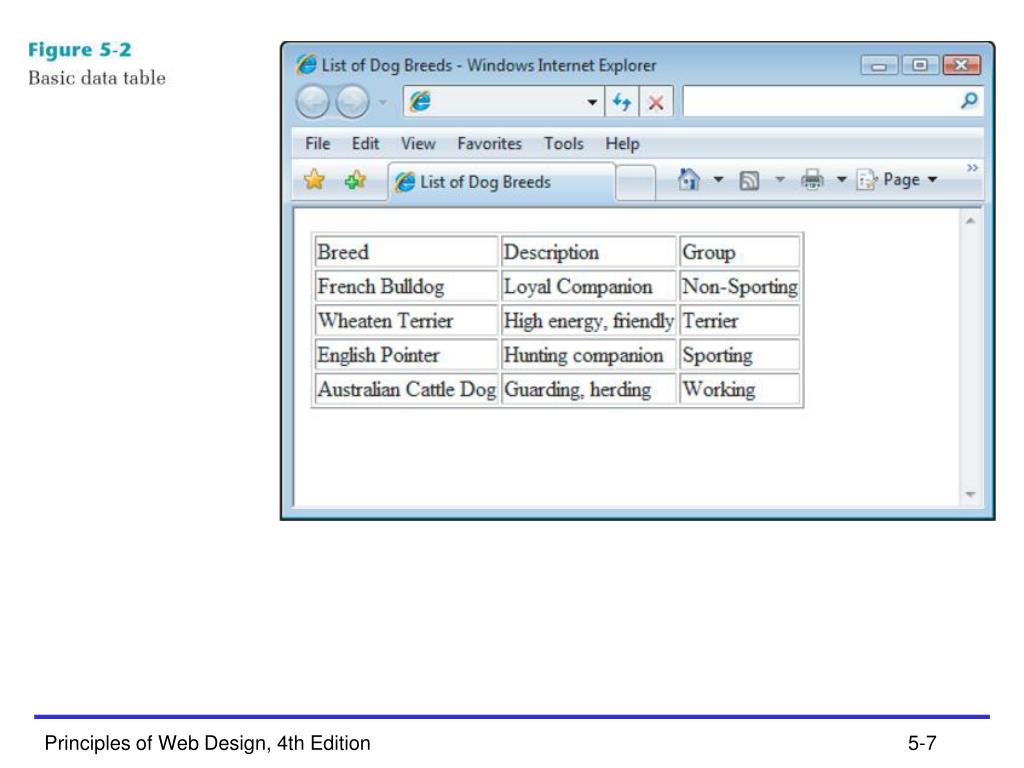1024x768 pixels.
Task: Click the scrollbar up arrow
Action: point(970,221)
